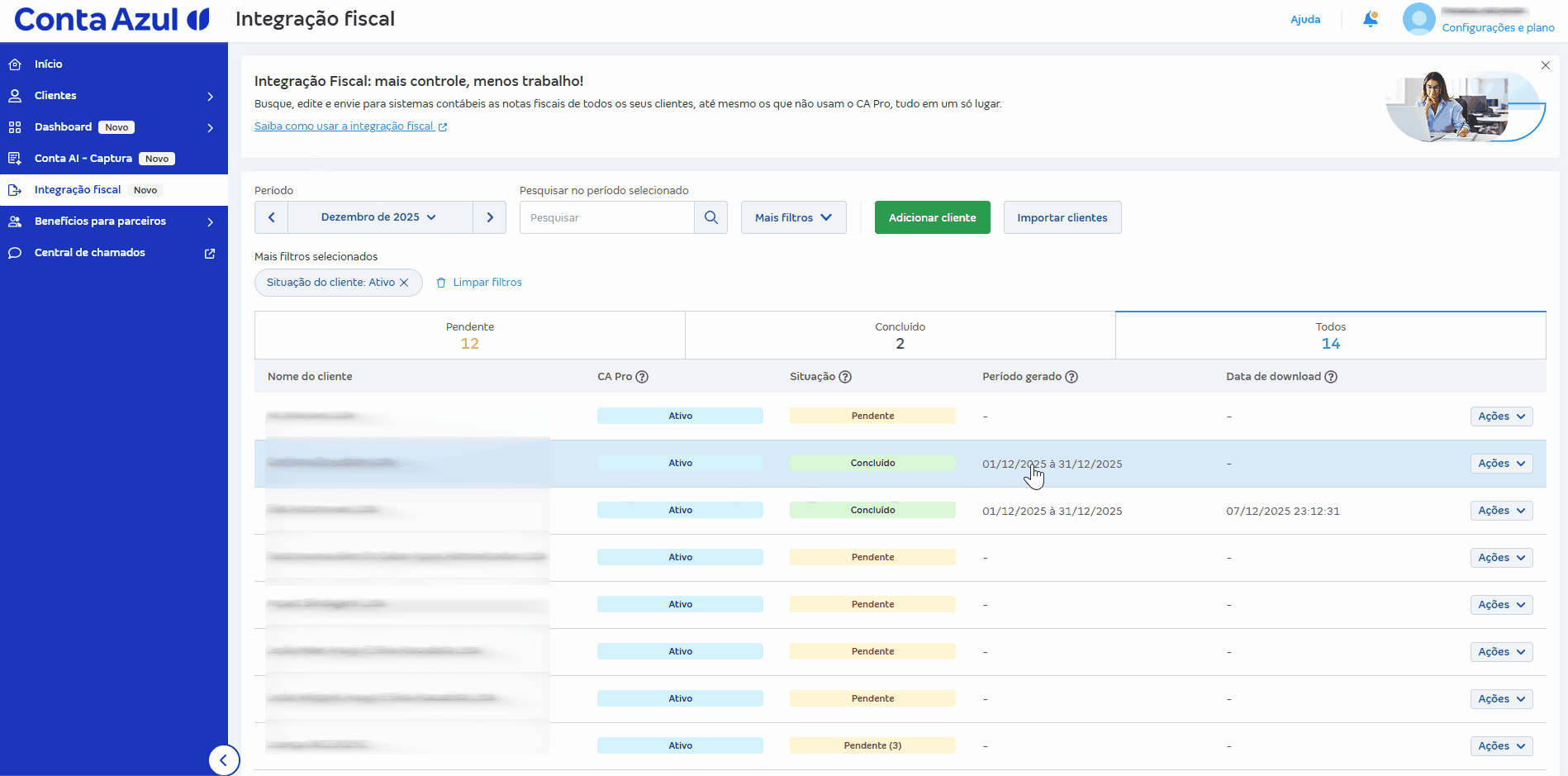
Task: Switch to the Pendente tab
Action: click(x=469, y=336)
